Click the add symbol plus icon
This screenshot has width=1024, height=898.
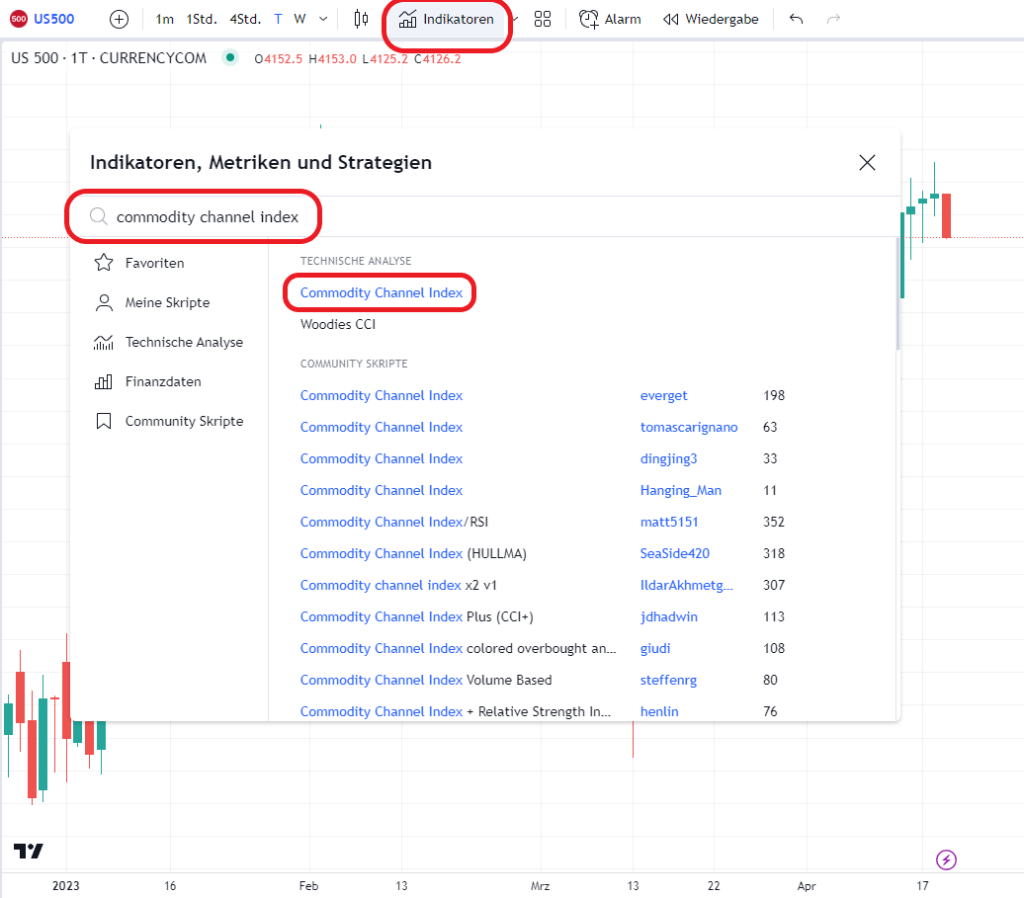point(119,19)
